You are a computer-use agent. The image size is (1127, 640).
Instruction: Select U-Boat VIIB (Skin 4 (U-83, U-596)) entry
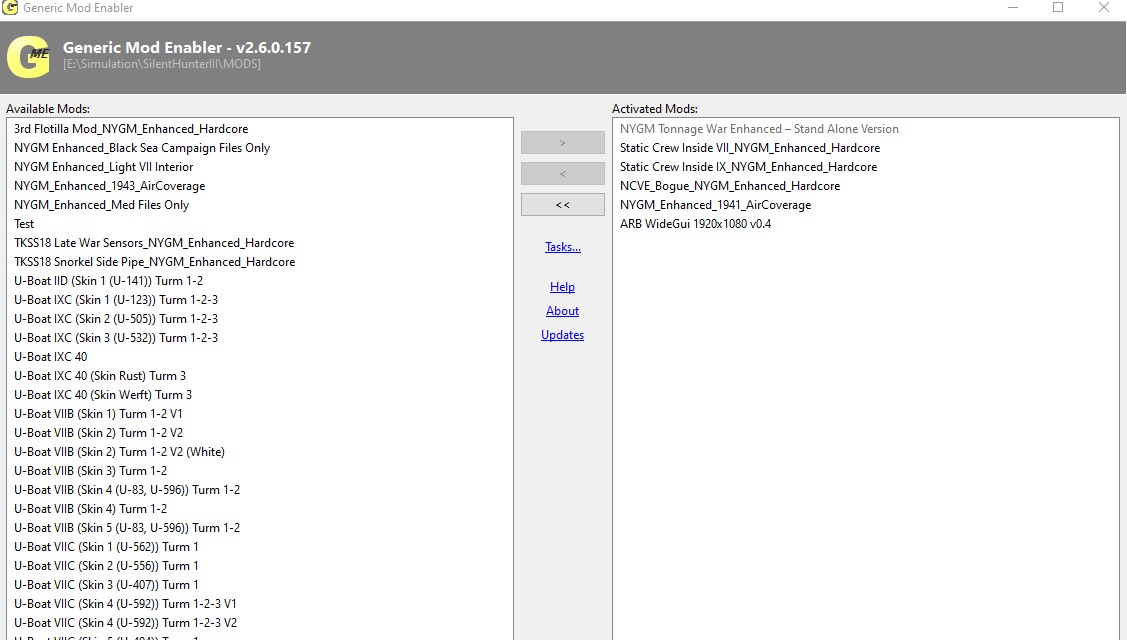pyautogui.click(x=127, y=490)
